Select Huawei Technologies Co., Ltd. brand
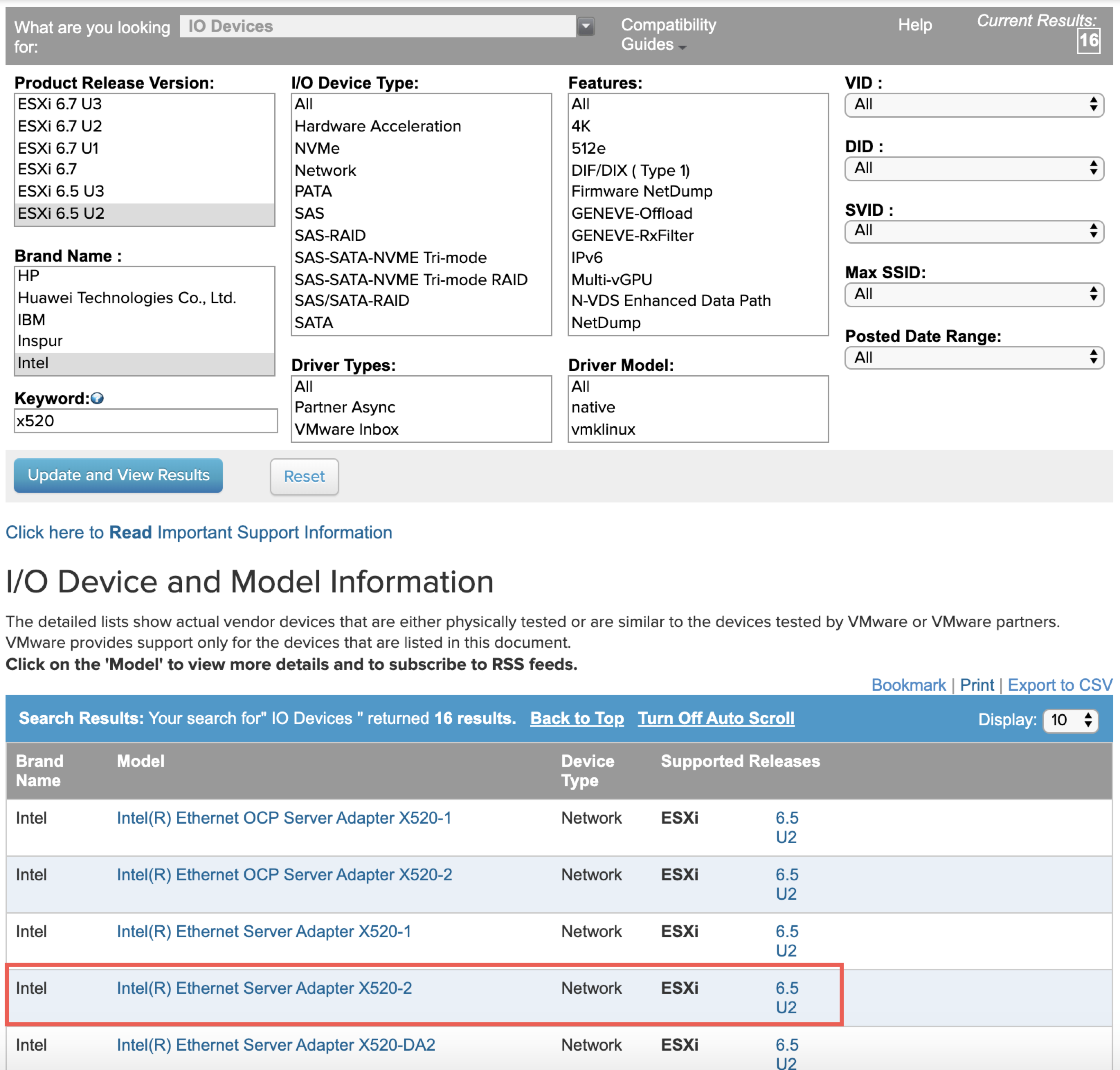 coord(144,298)
